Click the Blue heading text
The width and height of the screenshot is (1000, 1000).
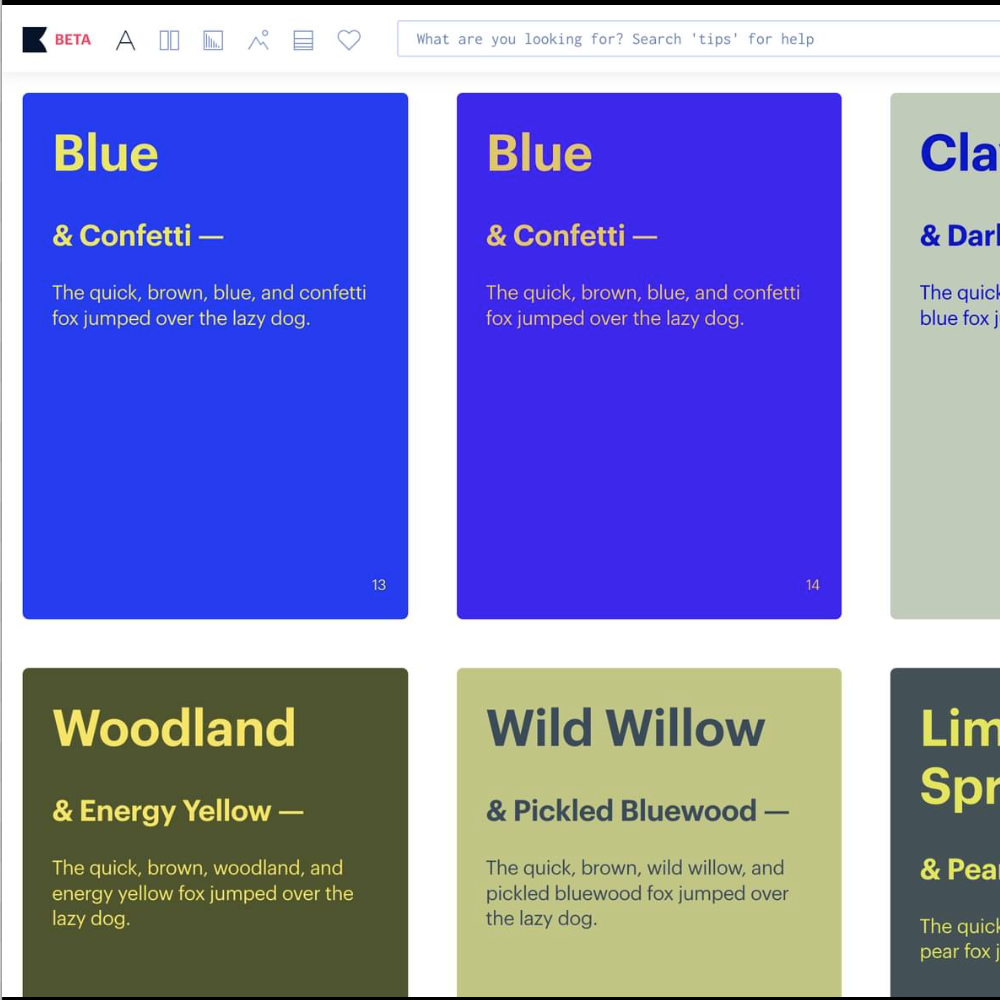point(105,152)
